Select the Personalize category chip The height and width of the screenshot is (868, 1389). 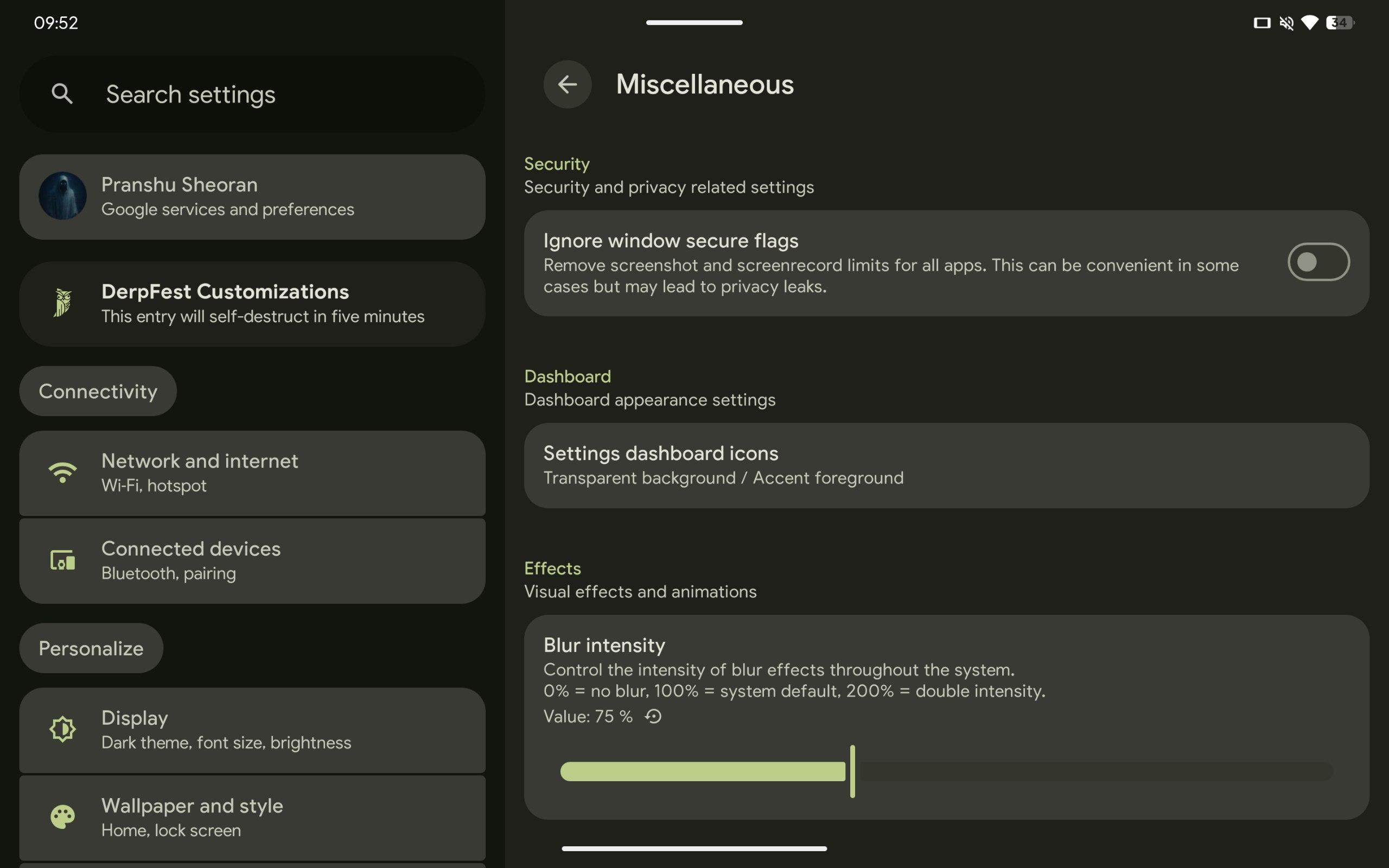point(91,648)
